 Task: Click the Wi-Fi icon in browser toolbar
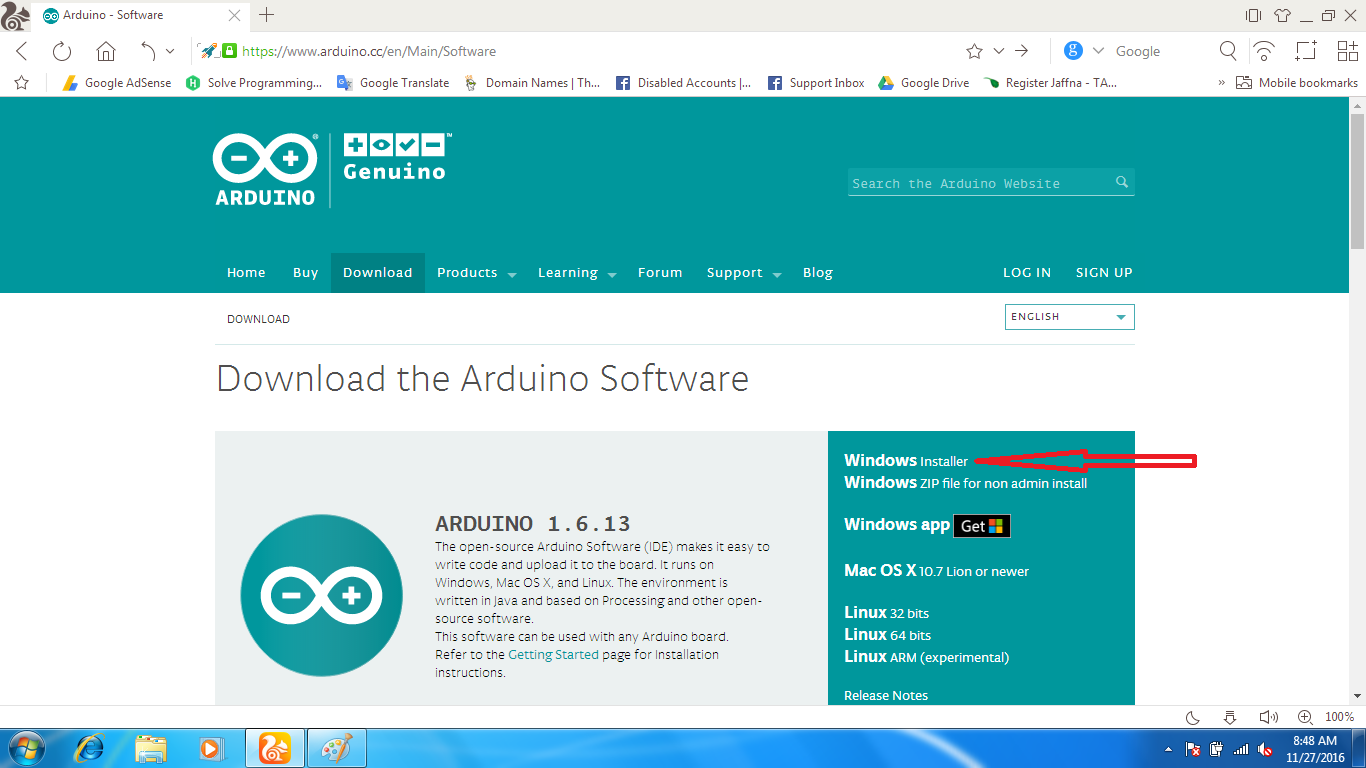pos(1263,50)
